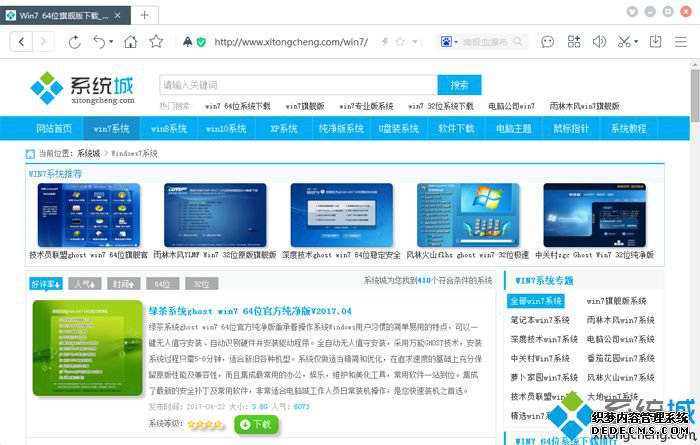Open 电脑主题 in the nav bar
Image resolution: width=700 pixels, height=445 pixels.
click(x=513, y=129)
